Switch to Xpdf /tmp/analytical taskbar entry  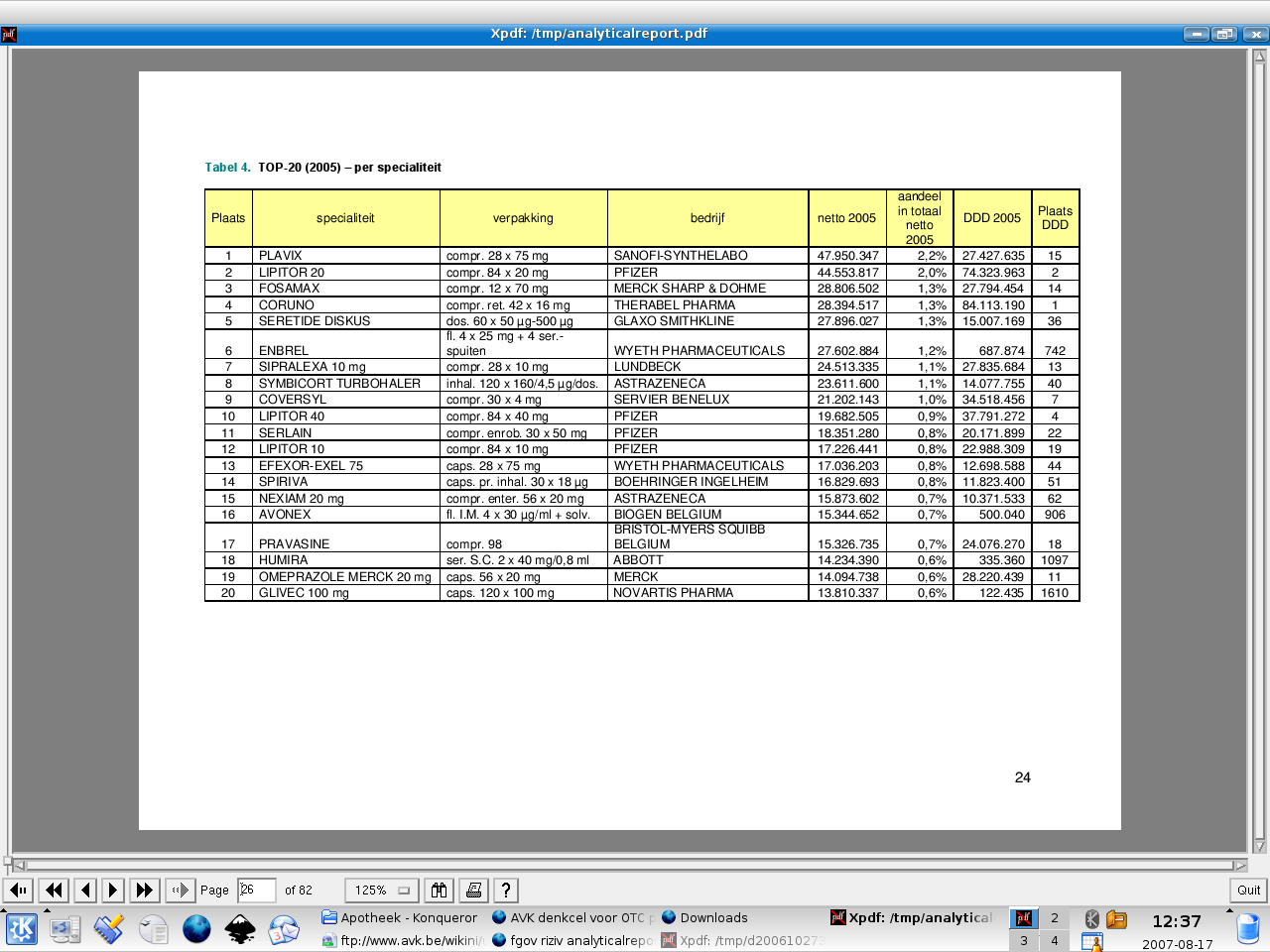912,917
